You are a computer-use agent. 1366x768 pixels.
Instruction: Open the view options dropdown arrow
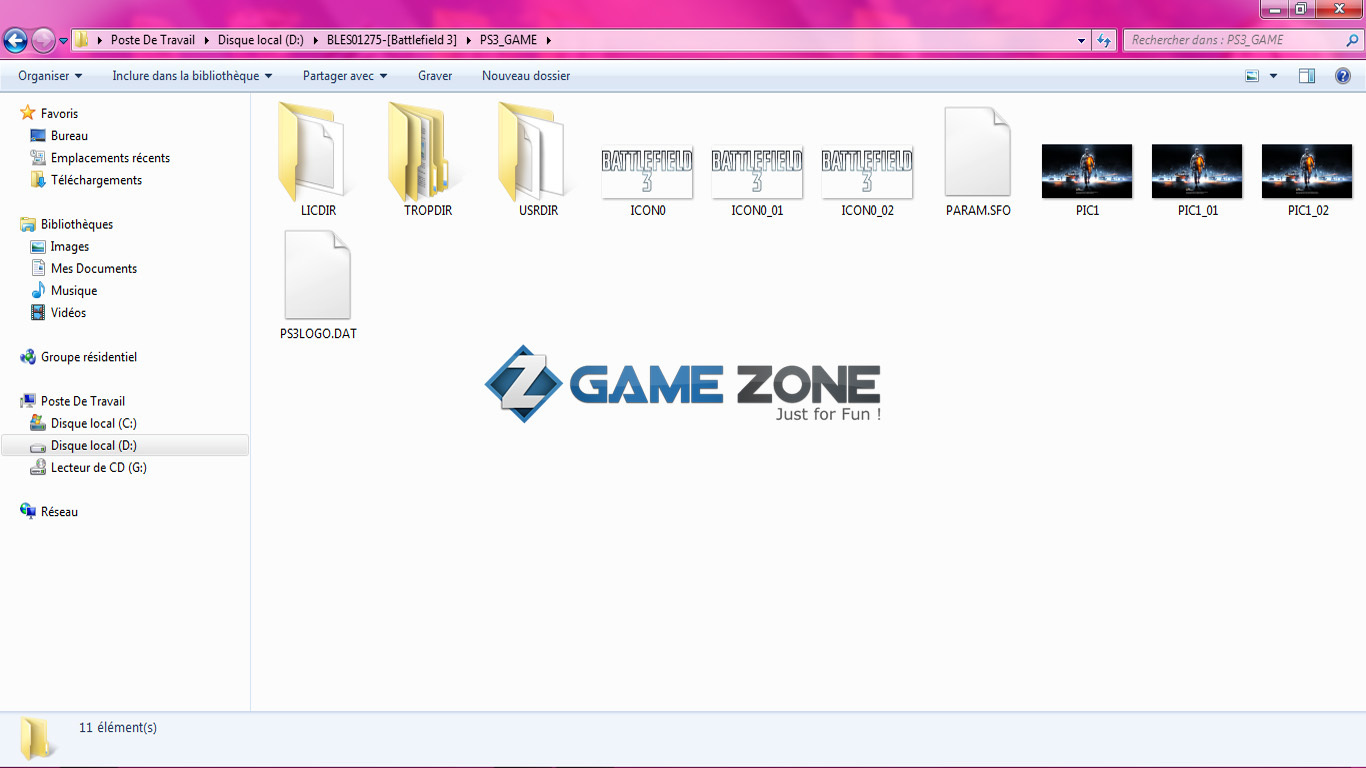tap(1273, 76)
